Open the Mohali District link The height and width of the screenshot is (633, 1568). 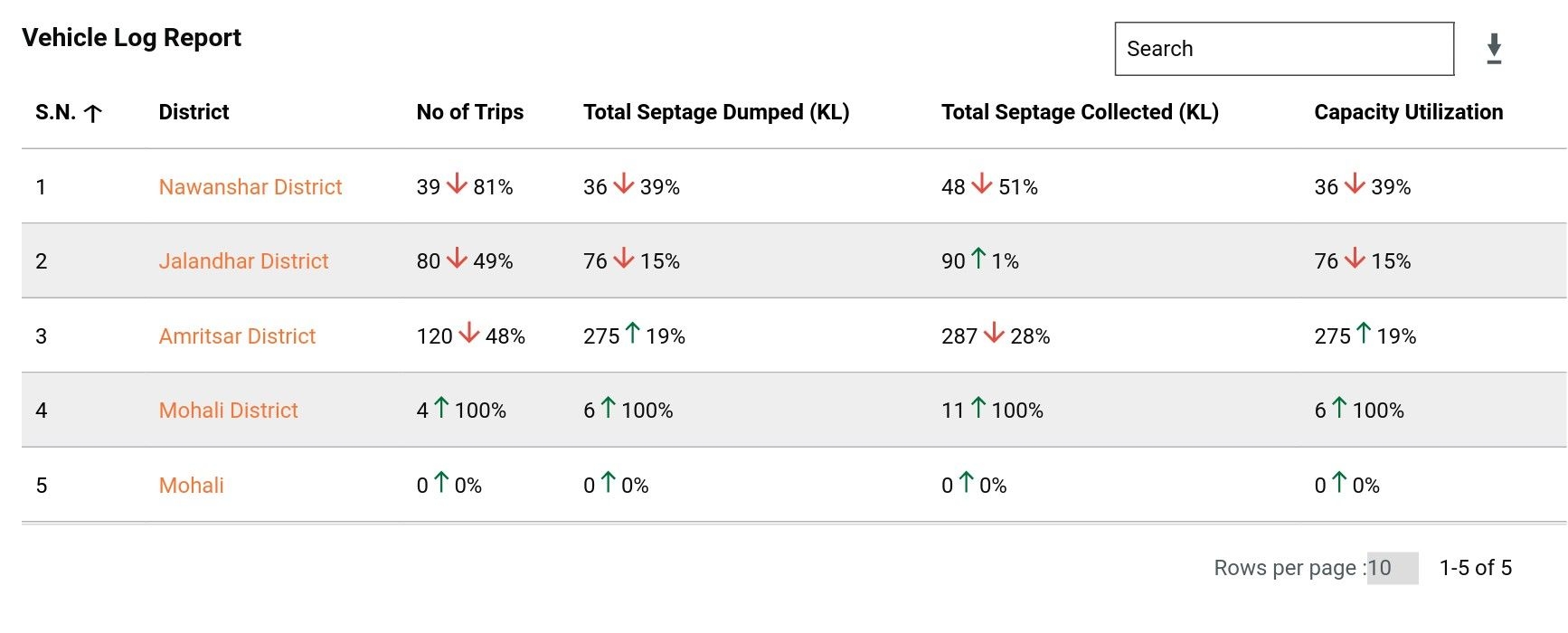[x=228, y=411]
